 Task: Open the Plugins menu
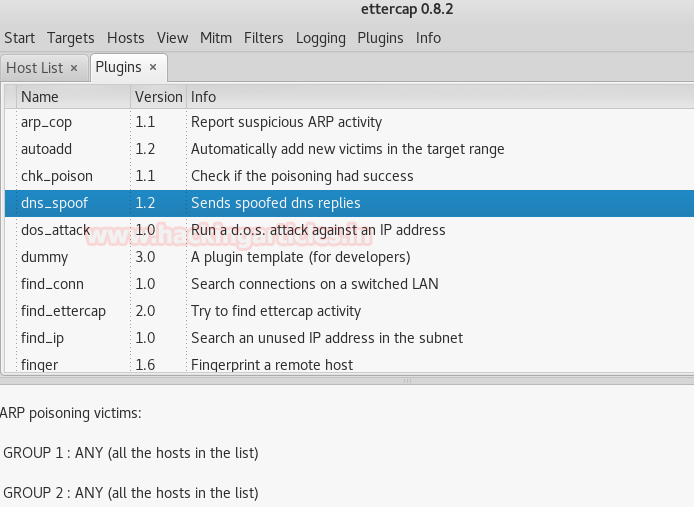tap(380, 38)
